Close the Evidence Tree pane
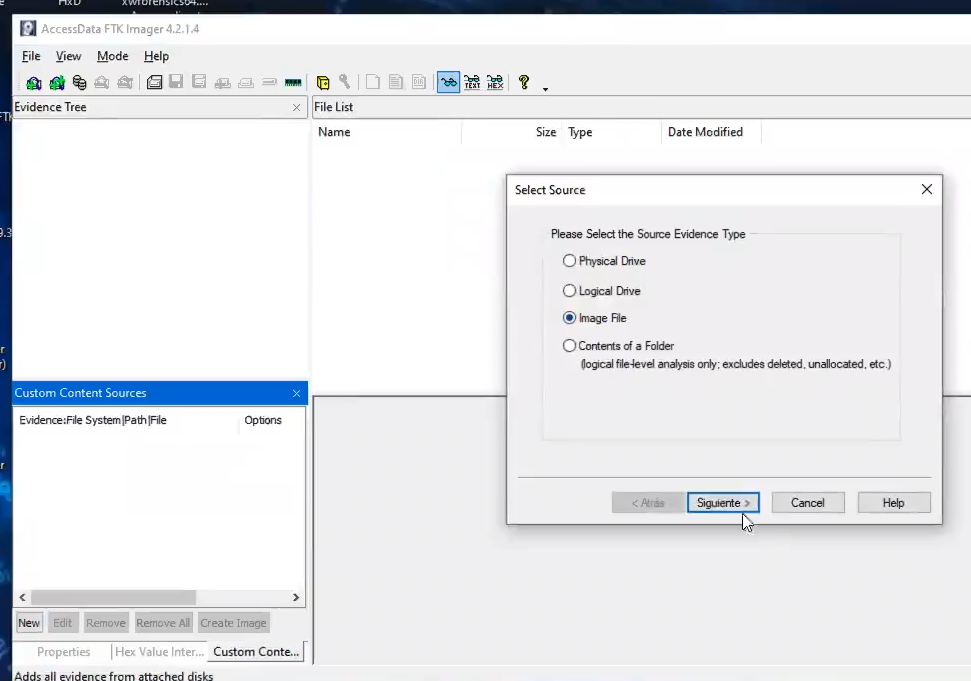This screenshot has height=681, width=971. click(296, 108)
